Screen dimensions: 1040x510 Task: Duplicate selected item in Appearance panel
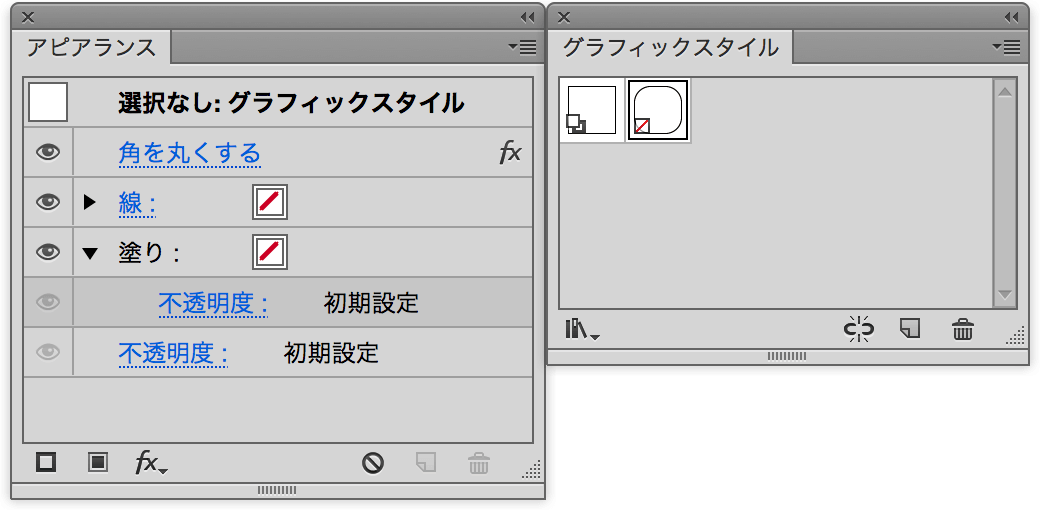[426, 462]
